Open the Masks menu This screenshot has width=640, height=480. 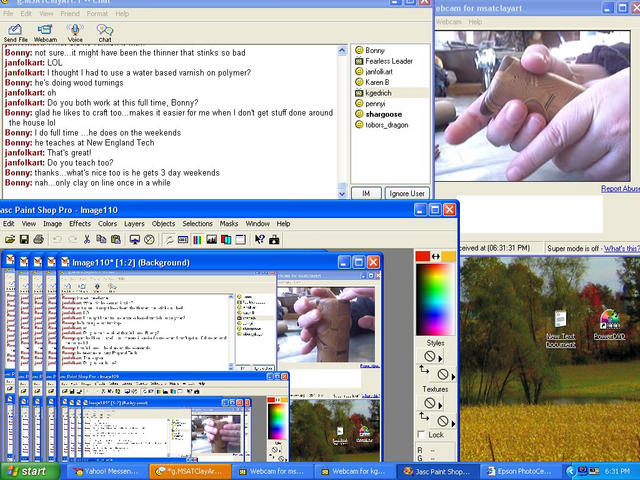(229, 224)
